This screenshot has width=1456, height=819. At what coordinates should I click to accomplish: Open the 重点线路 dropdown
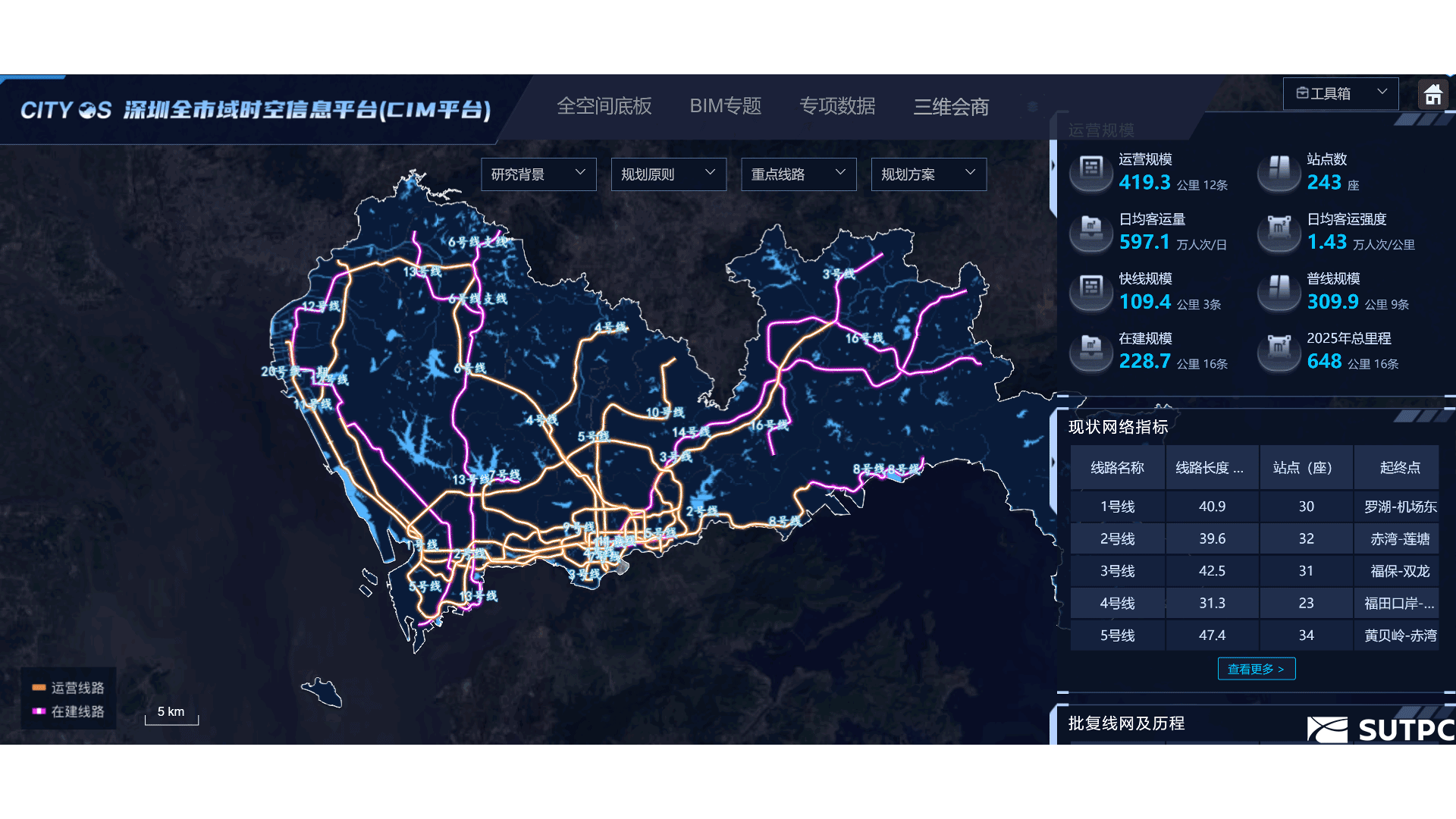click(x=799, y=174)
